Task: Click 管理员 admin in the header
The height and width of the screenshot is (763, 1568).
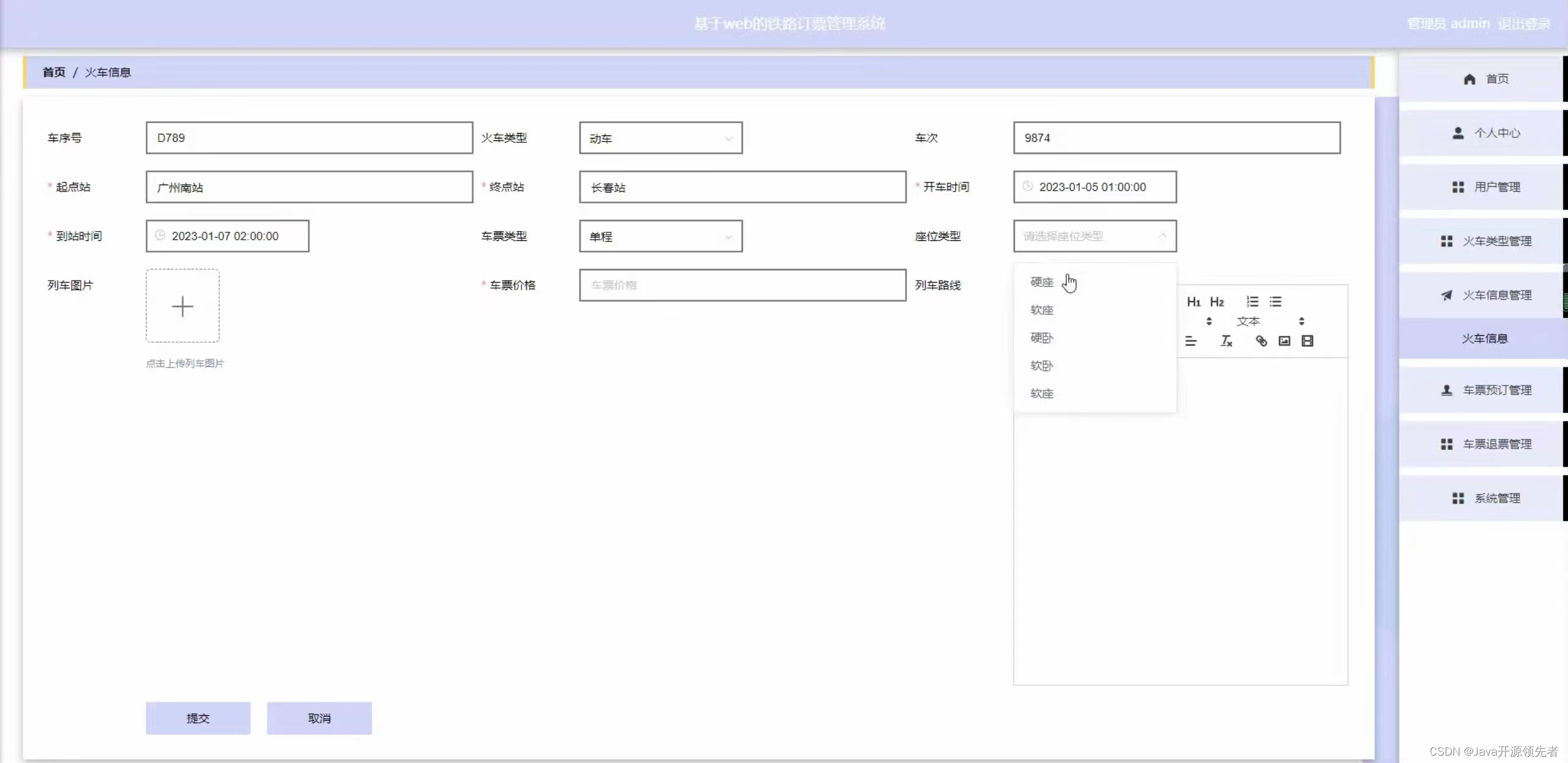Action: click(x=1448, y=24)
